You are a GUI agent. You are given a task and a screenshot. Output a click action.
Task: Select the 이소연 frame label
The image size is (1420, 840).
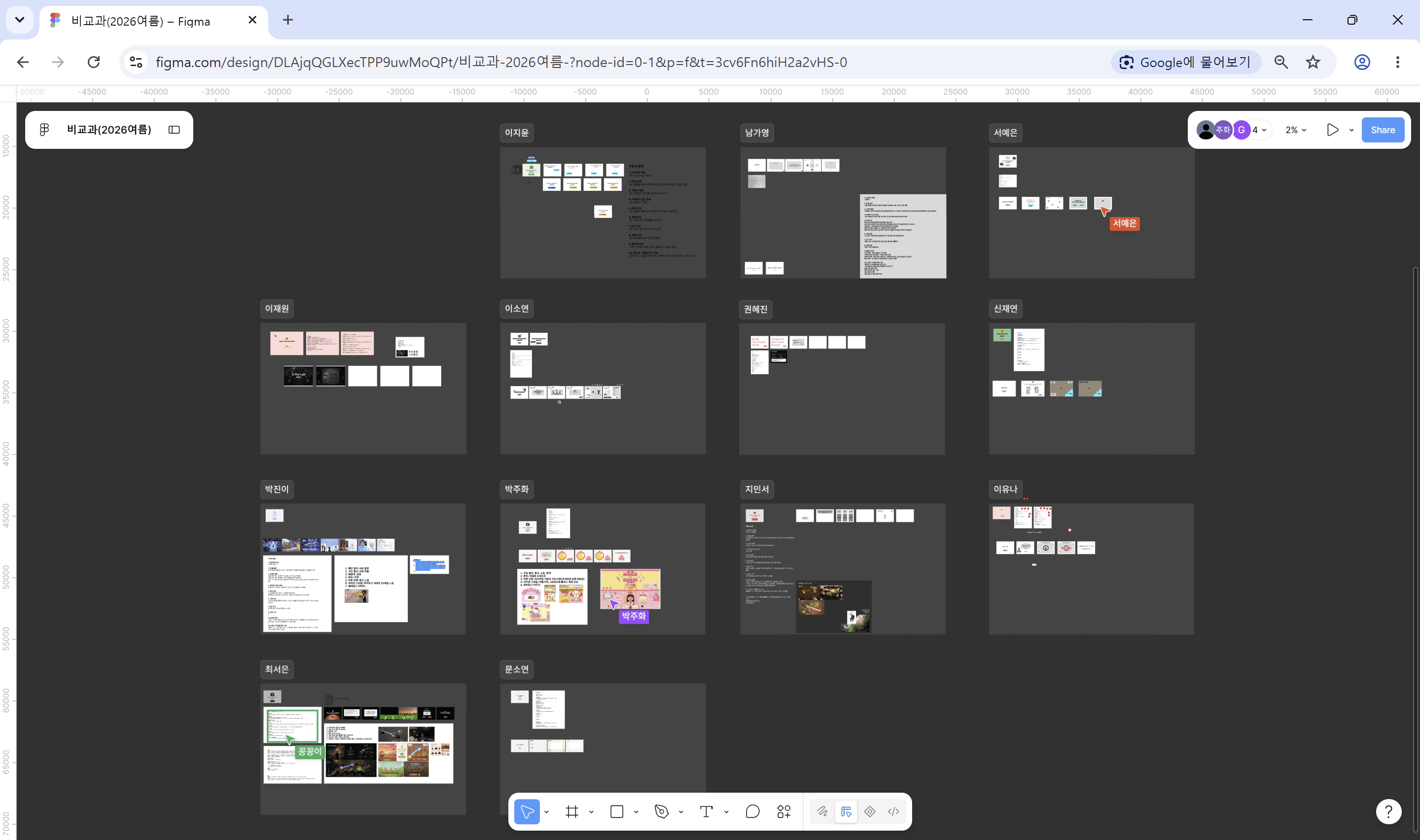coord(516,309)
